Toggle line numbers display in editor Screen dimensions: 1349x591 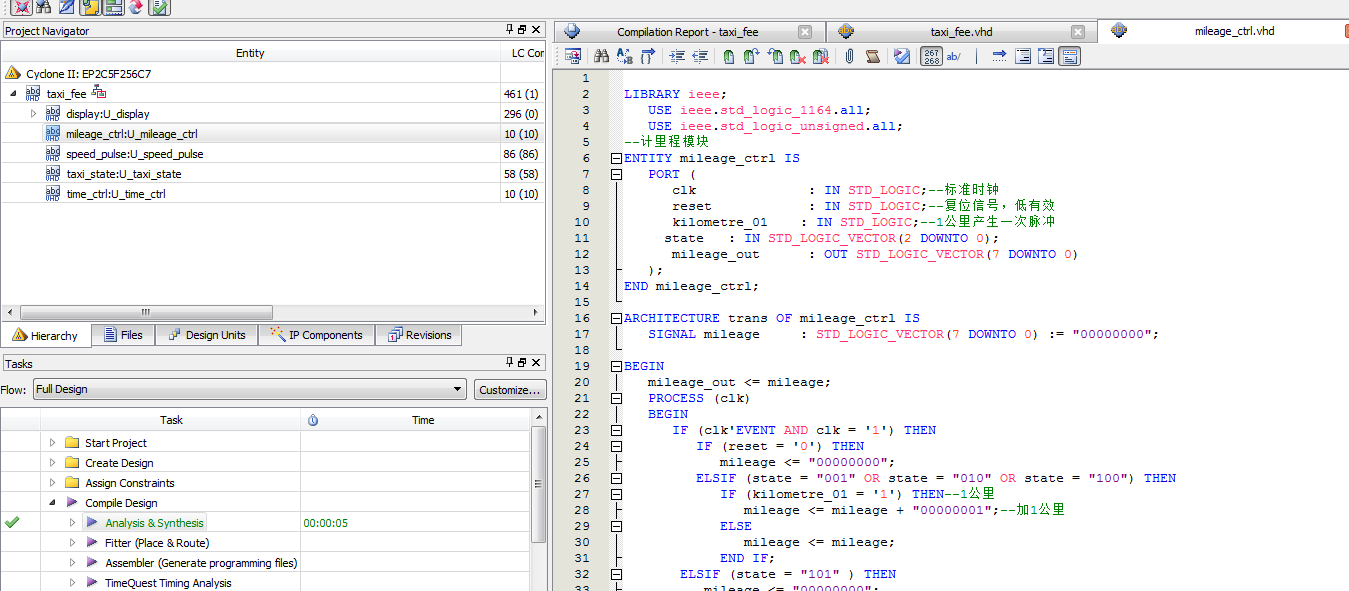click(x=931, y=57)
